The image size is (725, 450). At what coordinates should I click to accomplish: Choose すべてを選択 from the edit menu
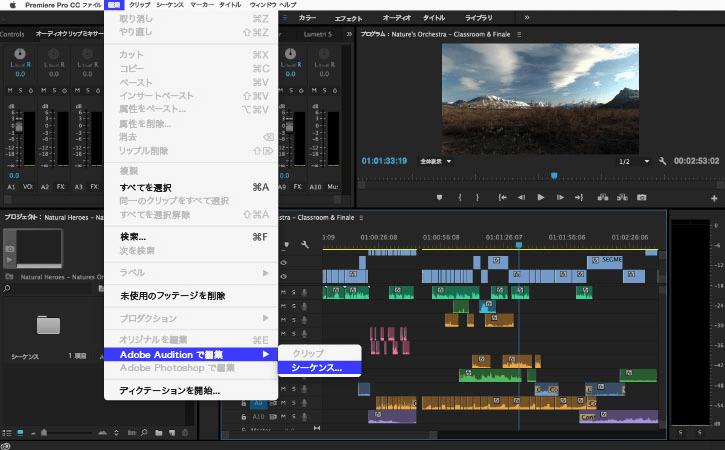pos(191,187)
